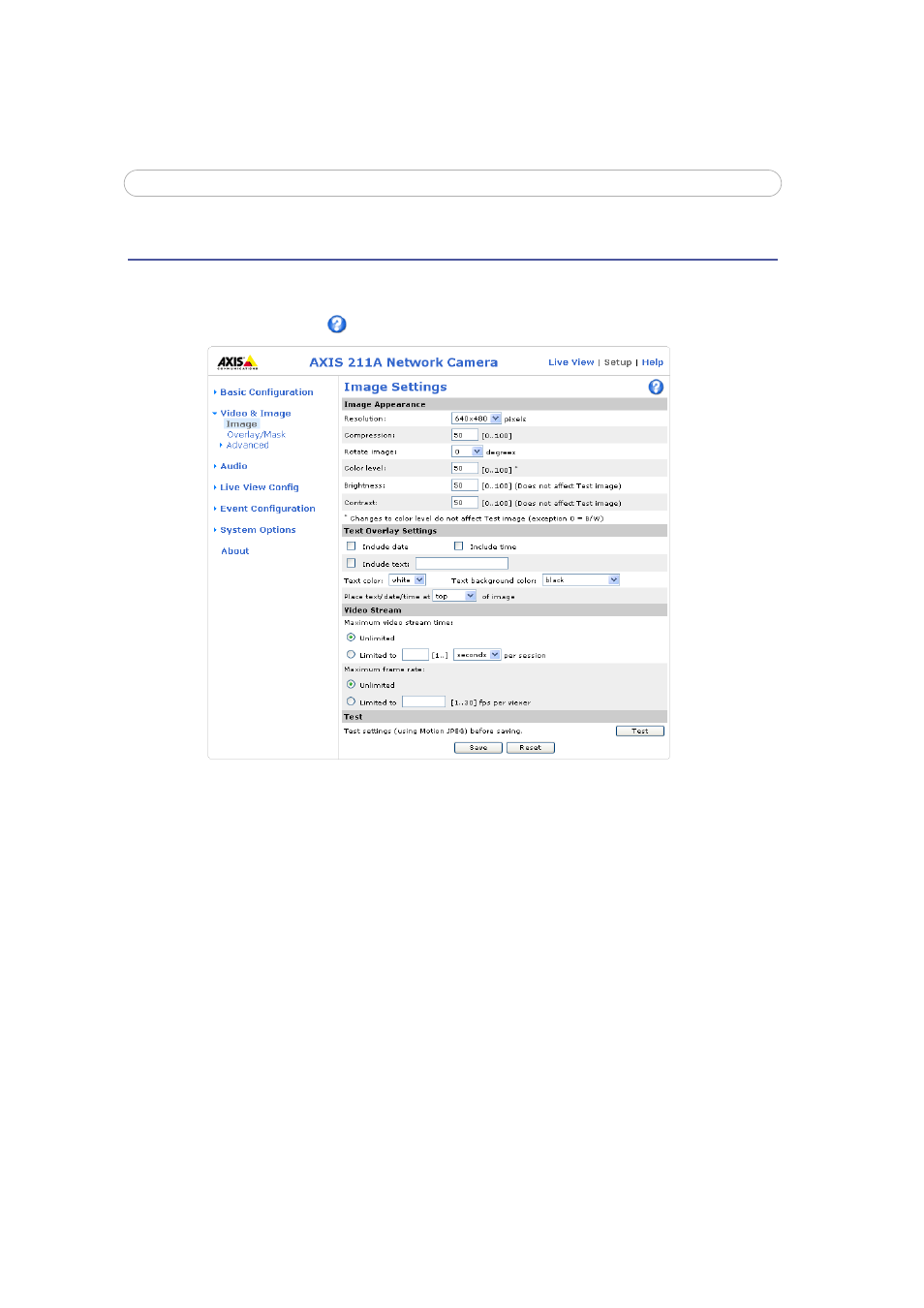Click the Include text input box
The image size is (924, 1308).
(462, 563)
